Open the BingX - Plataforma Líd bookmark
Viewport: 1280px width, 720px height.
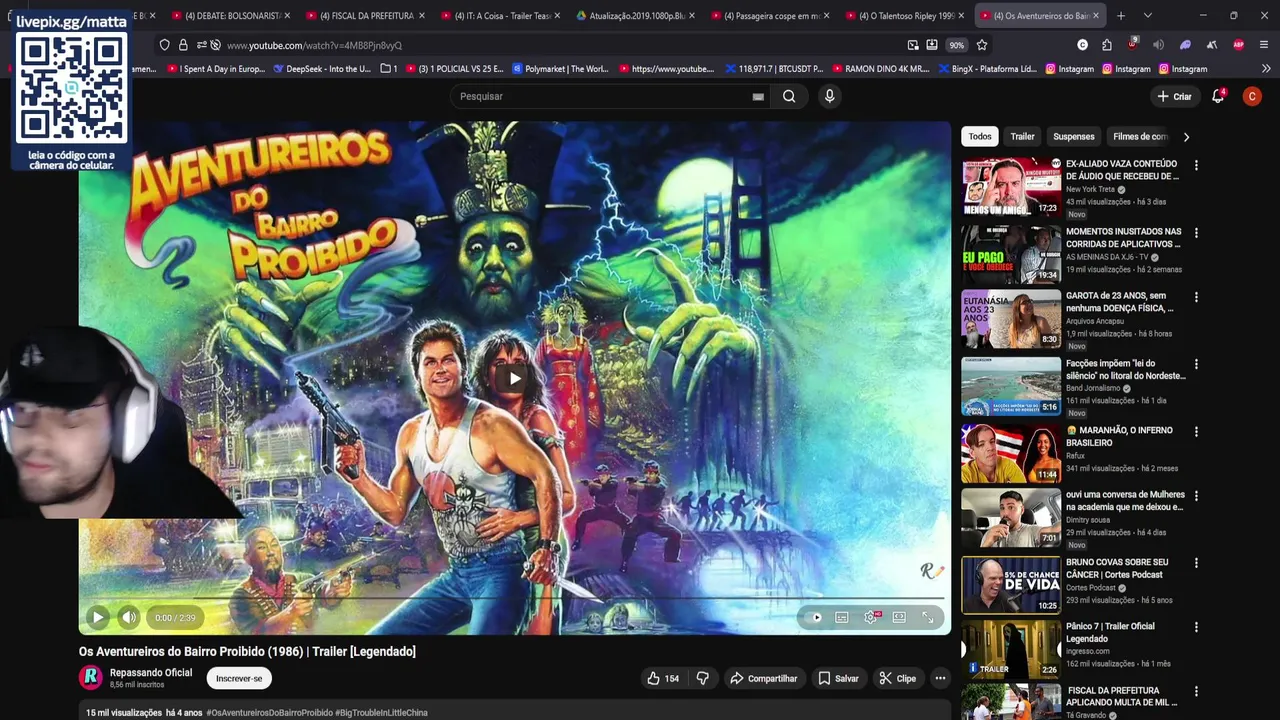click(987, 69)
